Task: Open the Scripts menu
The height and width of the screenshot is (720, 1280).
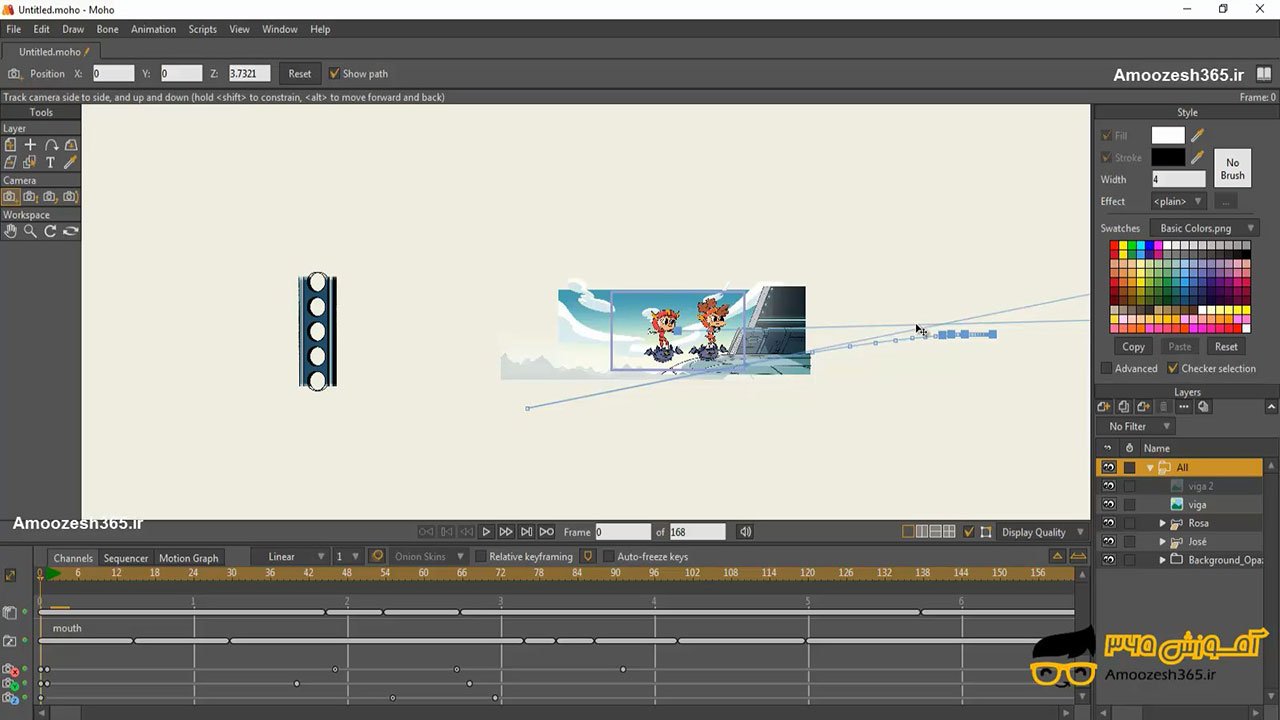Action: (x=202, y=29)
